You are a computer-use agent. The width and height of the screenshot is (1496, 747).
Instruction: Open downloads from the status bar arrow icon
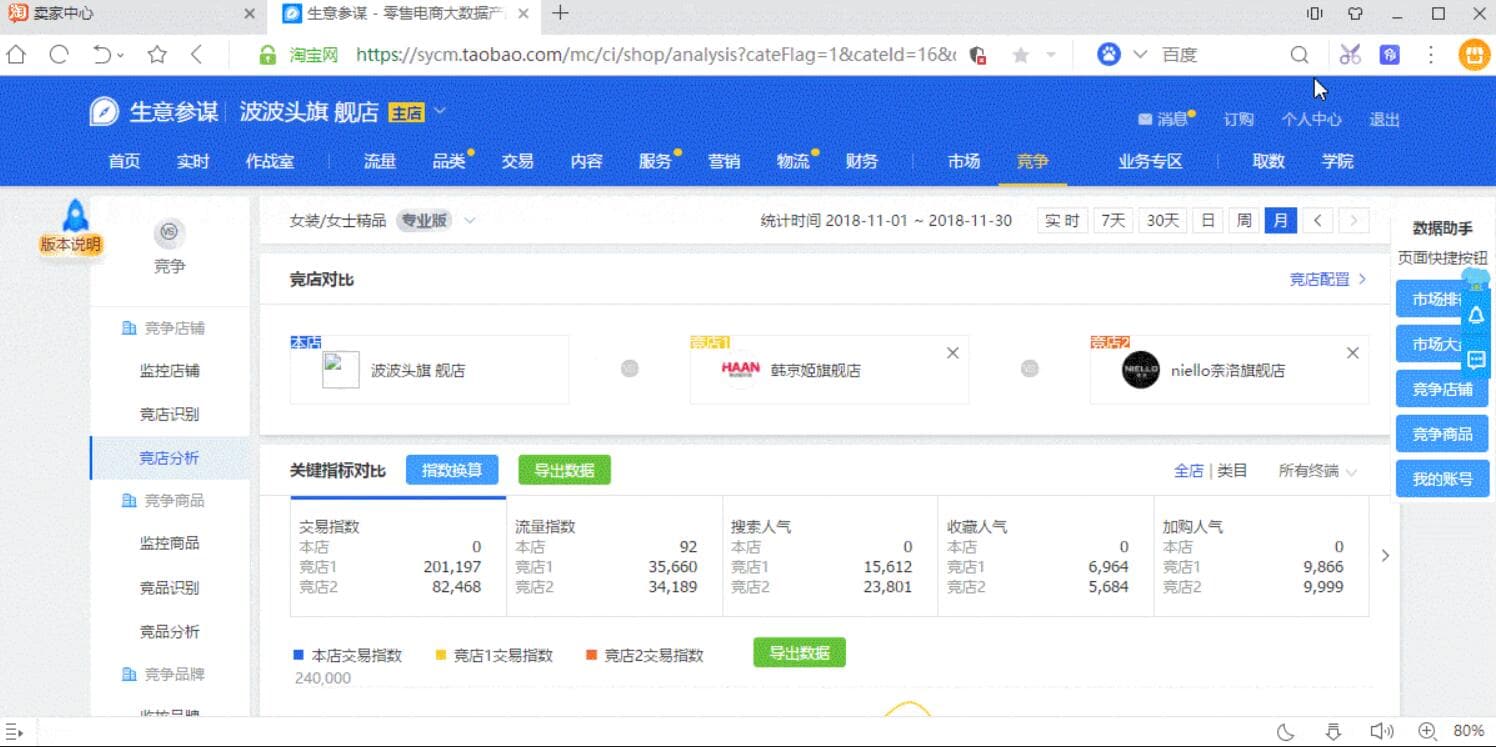click(x=1333, y=731)
